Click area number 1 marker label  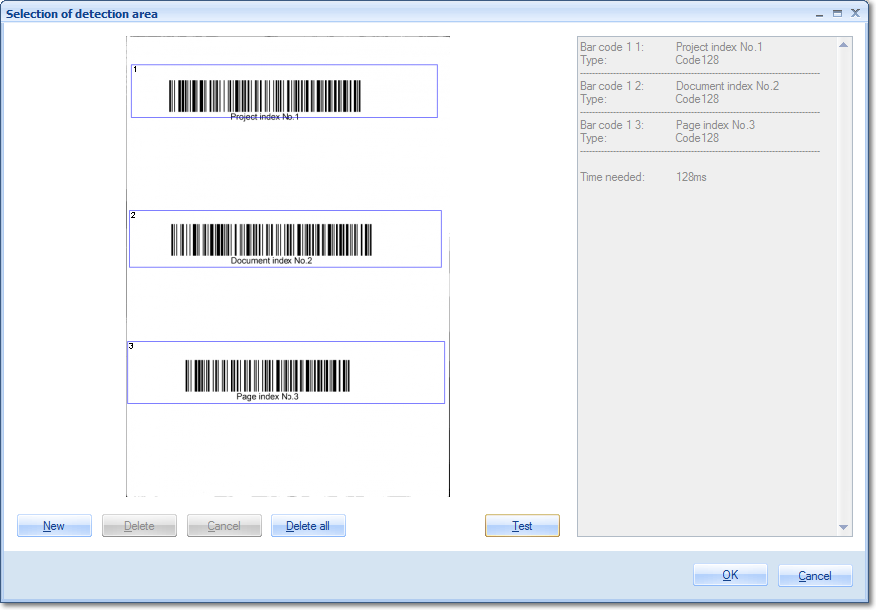coord(135,69)
